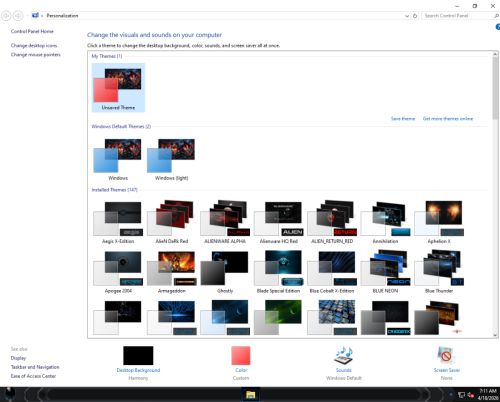This screenshot has height=402, width=500.
Task: Open Change desktop icons link
Action: [x=34, y=46]
